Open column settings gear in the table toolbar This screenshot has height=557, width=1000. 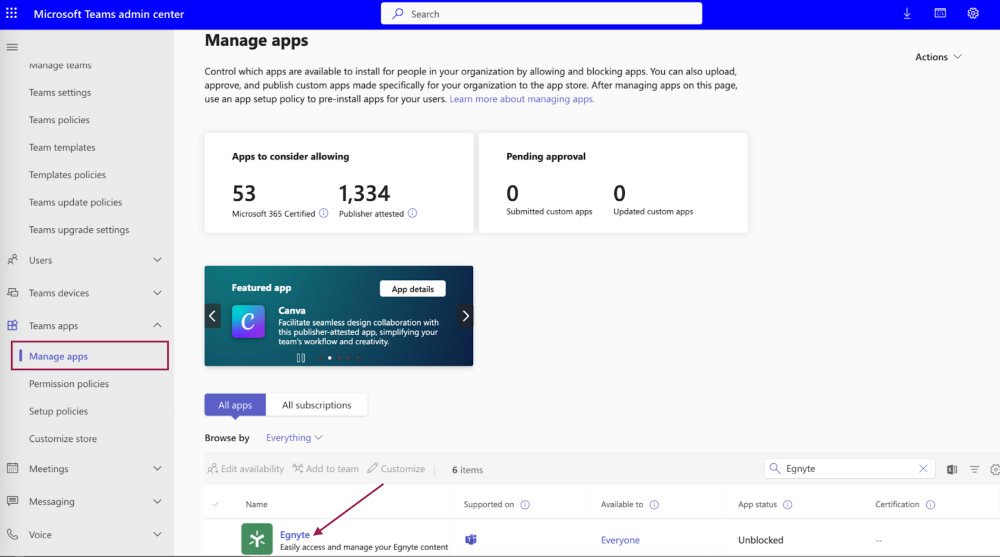point(995,470)
